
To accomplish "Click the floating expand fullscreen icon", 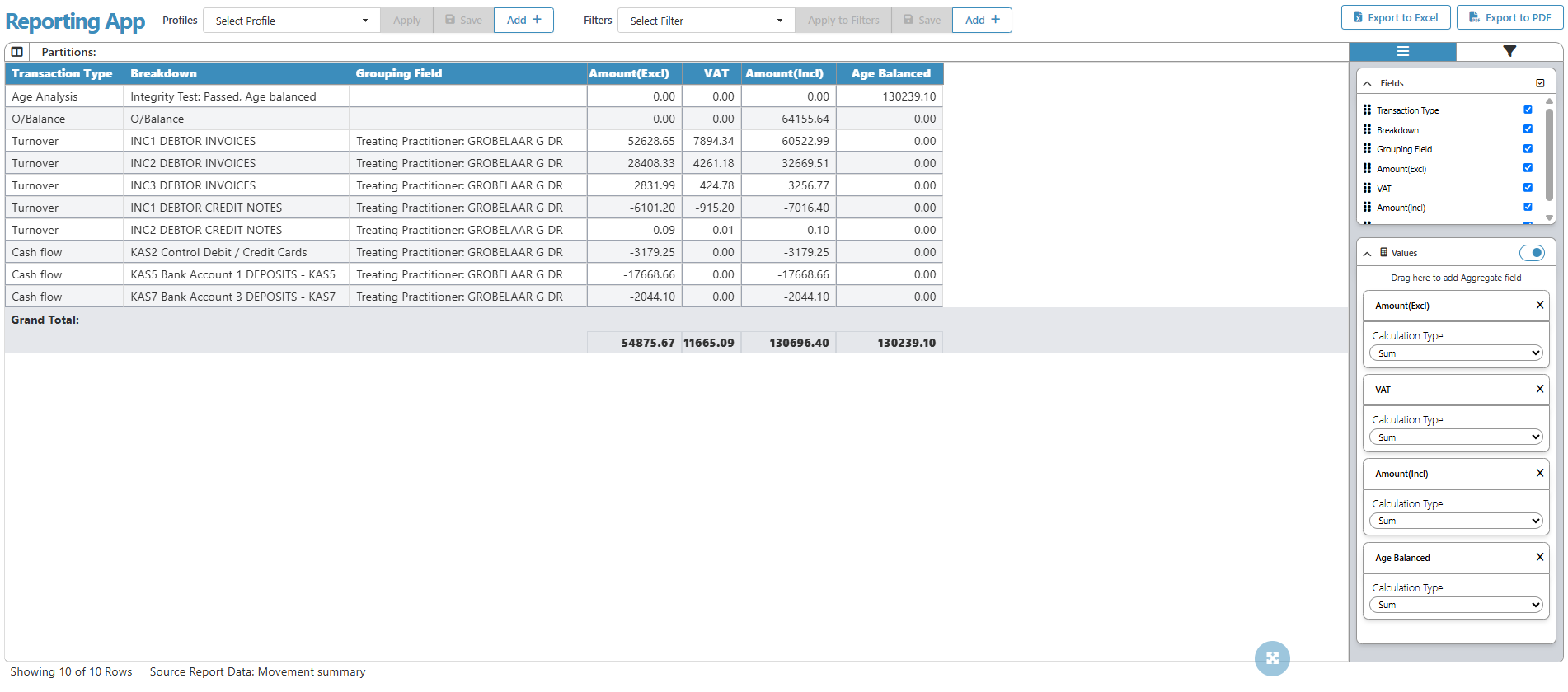I will (x=1272, y=658).
